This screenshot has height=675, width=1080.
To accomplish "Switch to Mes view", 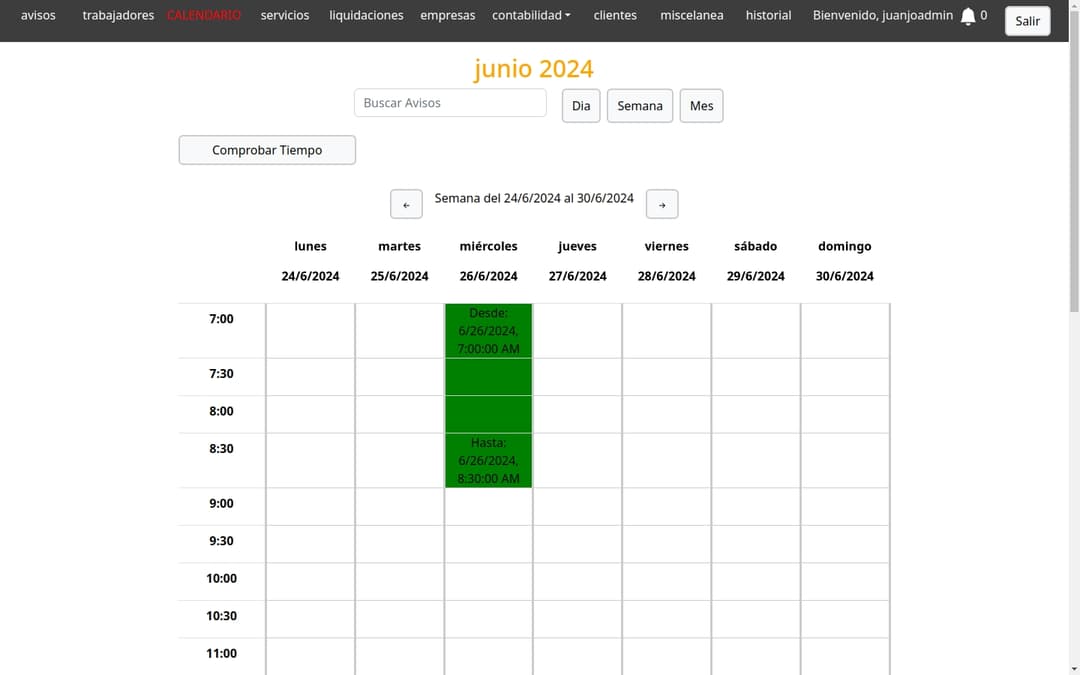I will click(x=701, y=105).
